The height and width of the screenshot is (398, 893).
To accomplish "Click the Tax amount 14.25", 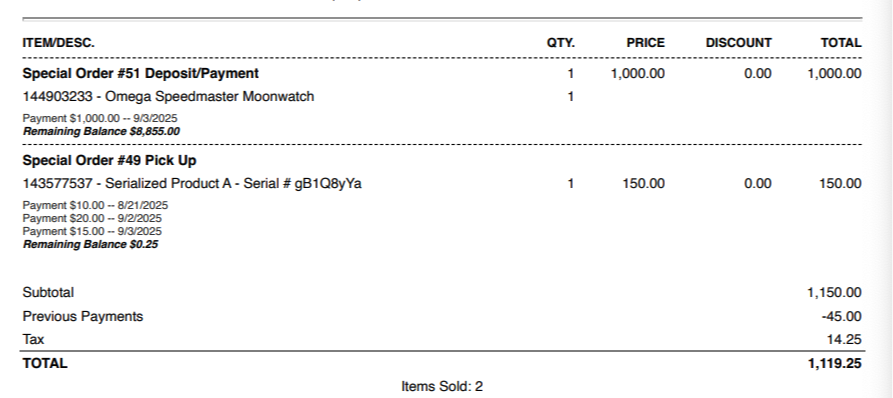I will 844,340.
